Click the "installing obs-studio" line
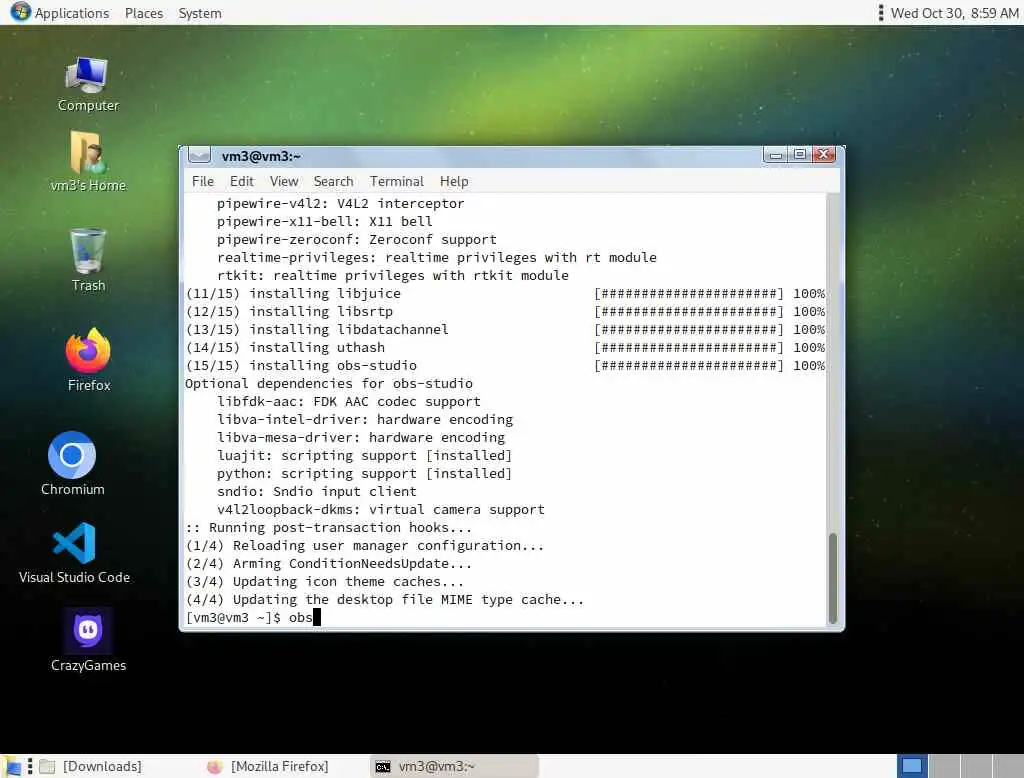The image size is (1024, 778). coord(505,366)
